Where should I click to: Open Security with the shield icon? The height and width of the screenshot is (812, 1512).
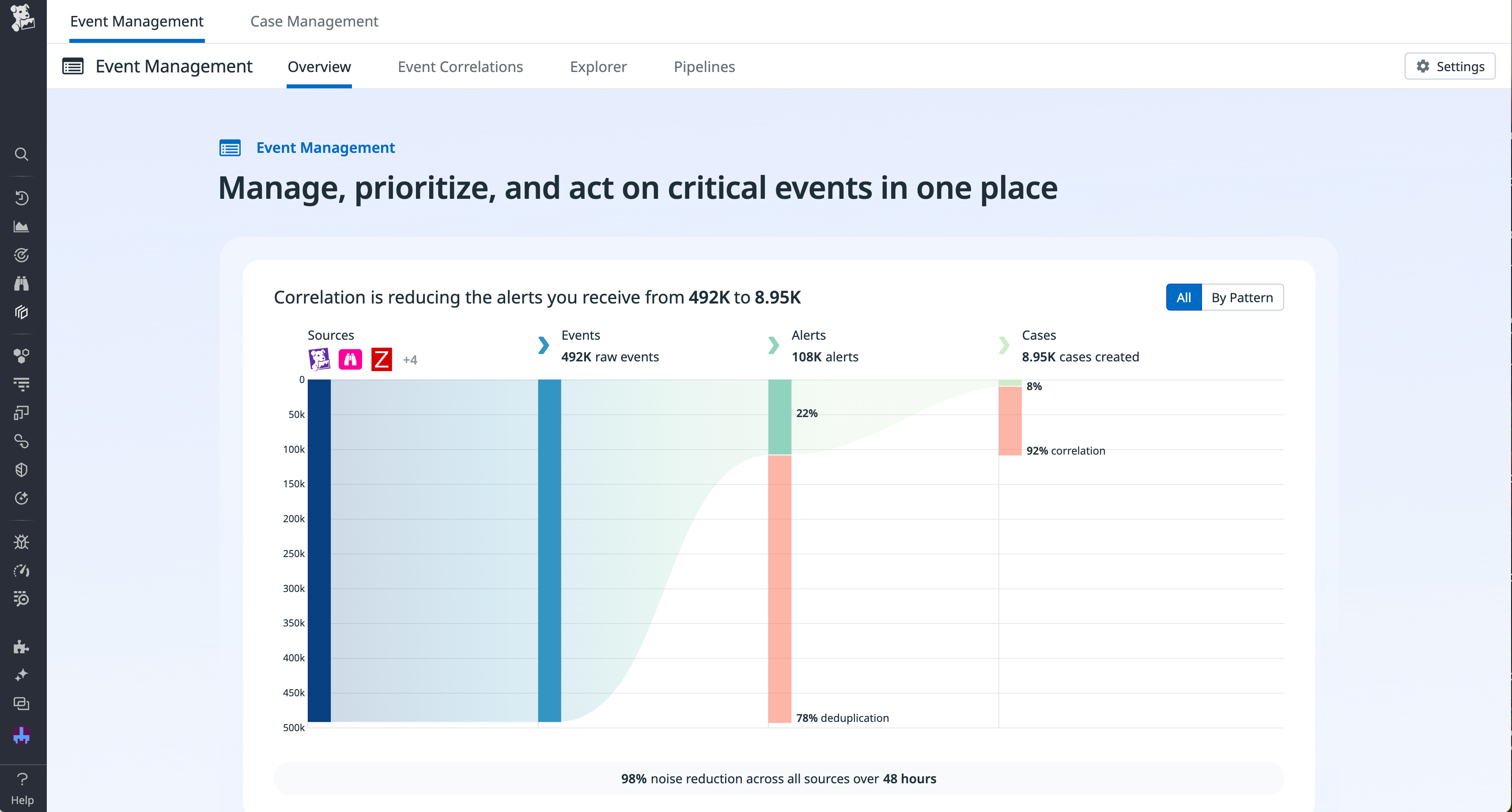[x=22, y=469]
